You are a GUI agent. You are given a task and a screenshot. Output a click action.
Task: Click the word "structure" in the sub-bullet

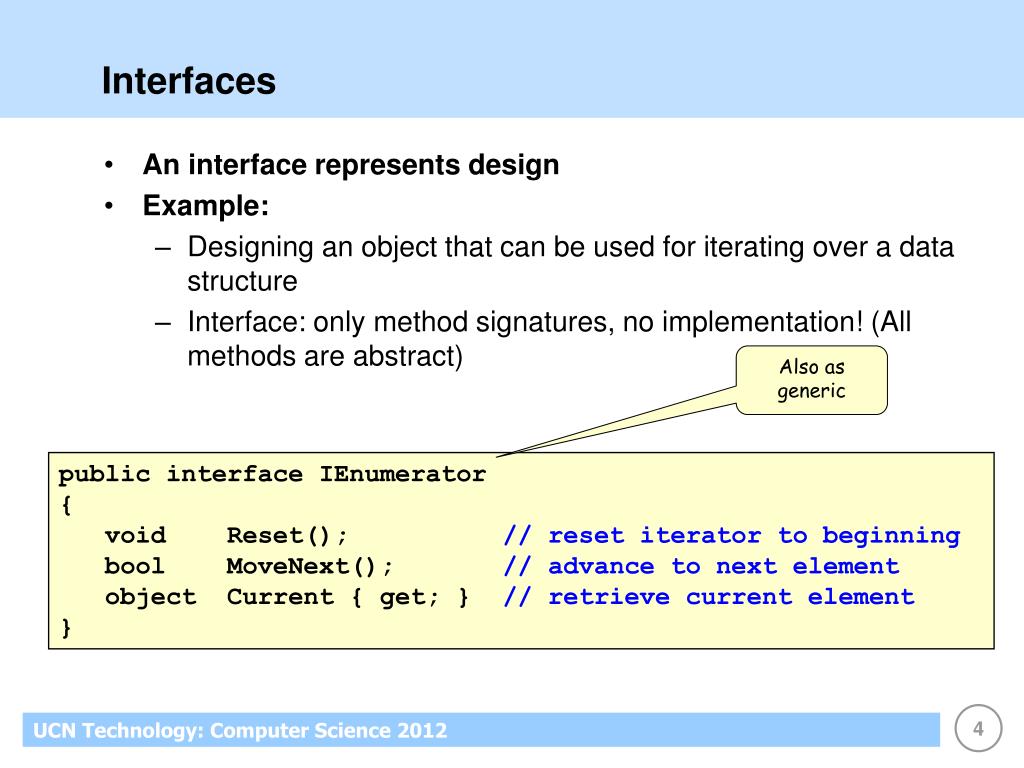click(x=242, y=281)
